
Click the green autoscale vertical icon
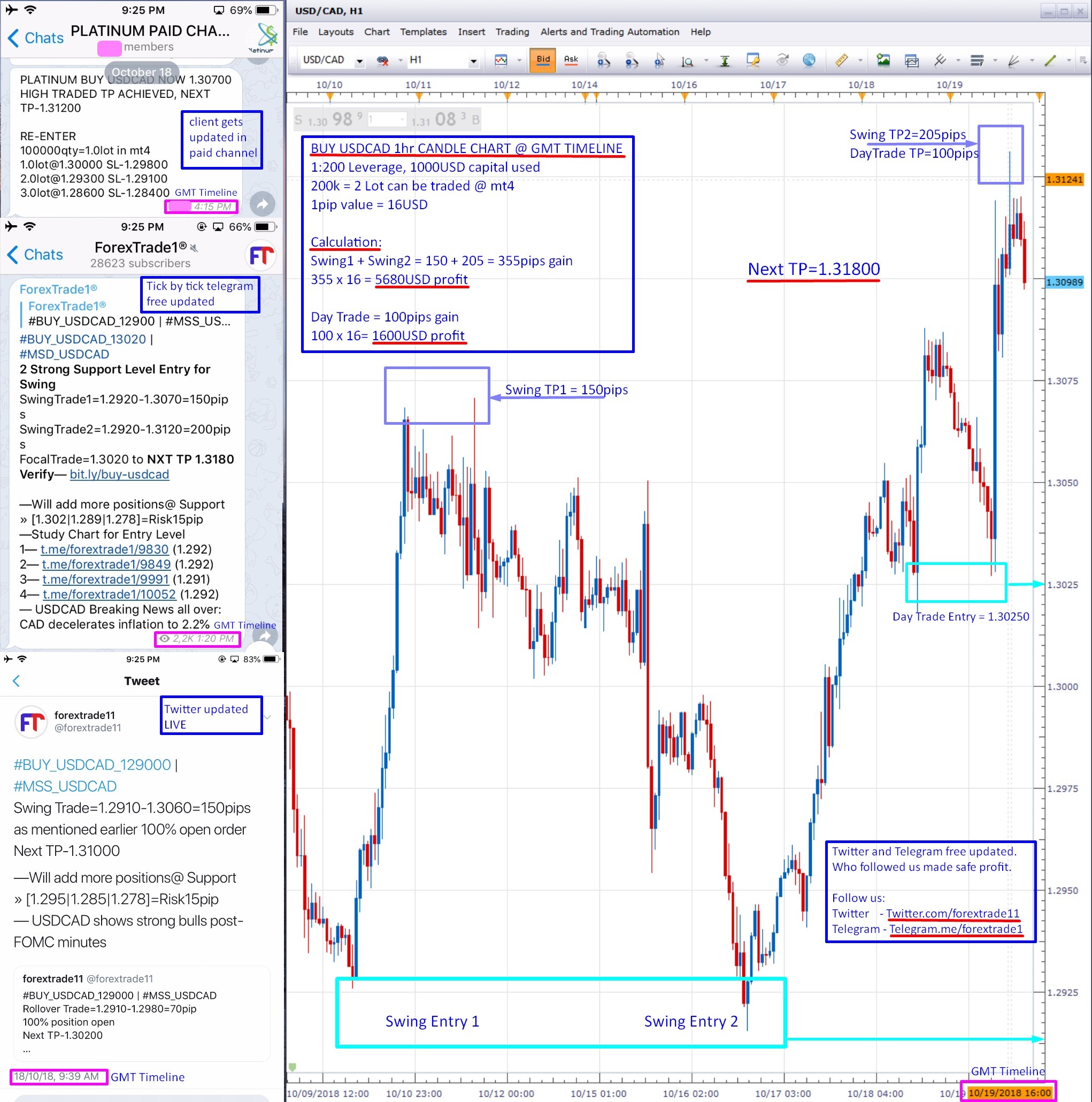pos(725,60)
